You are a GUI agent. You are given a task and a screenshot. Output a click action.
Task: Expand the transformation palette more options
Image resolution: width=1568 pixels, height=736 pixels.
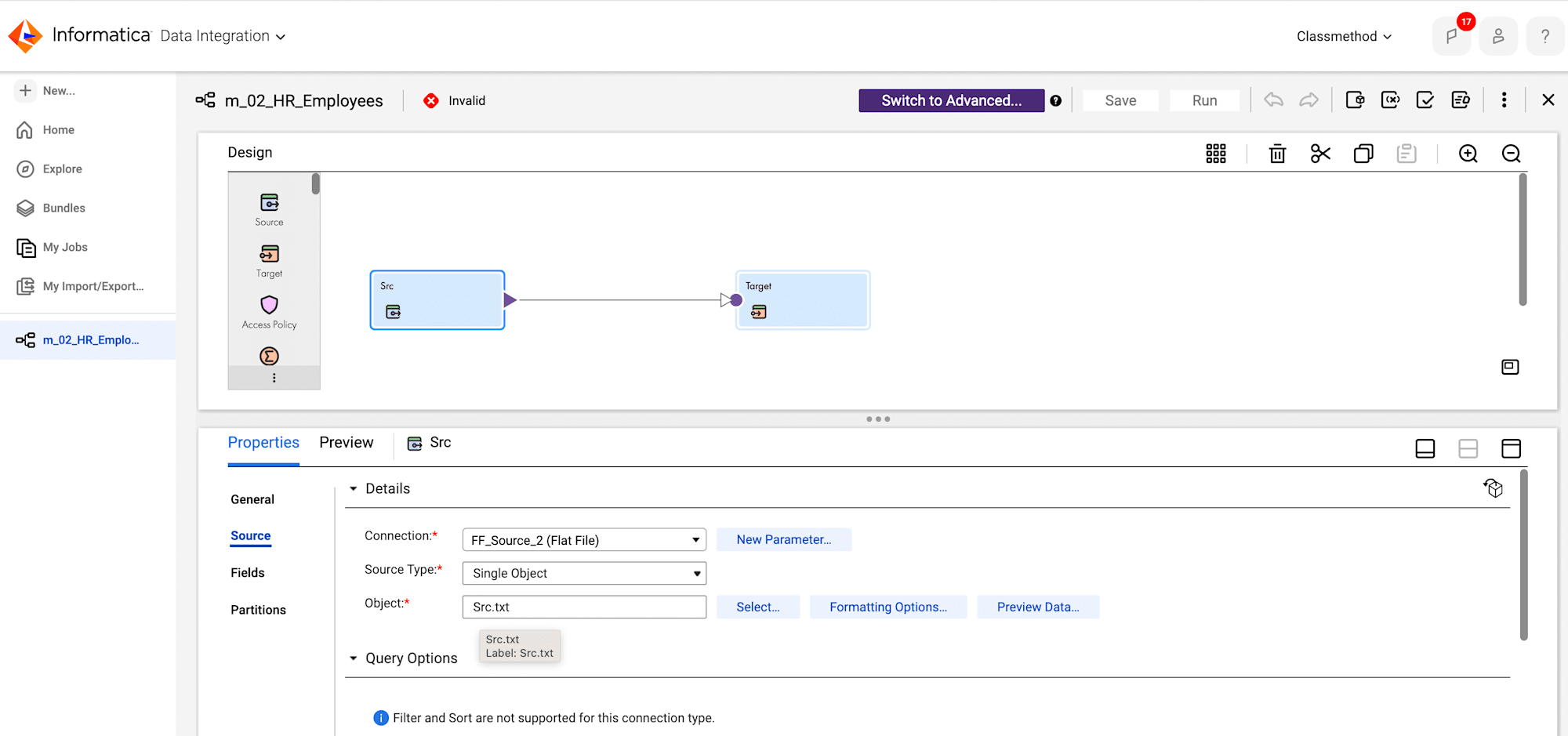(274, 378)
